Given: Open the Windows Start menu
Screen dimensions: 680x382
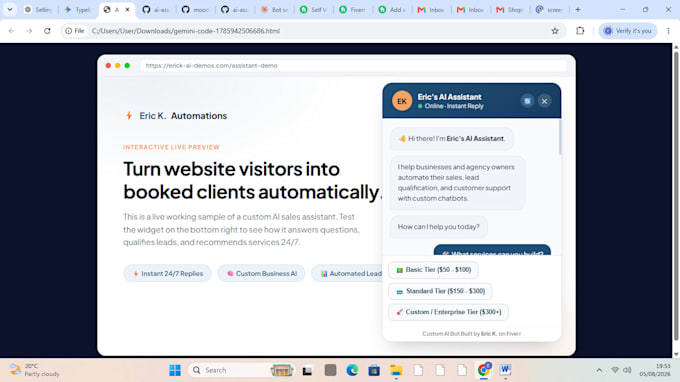Looking at the screenshot, I should point(175,370).
